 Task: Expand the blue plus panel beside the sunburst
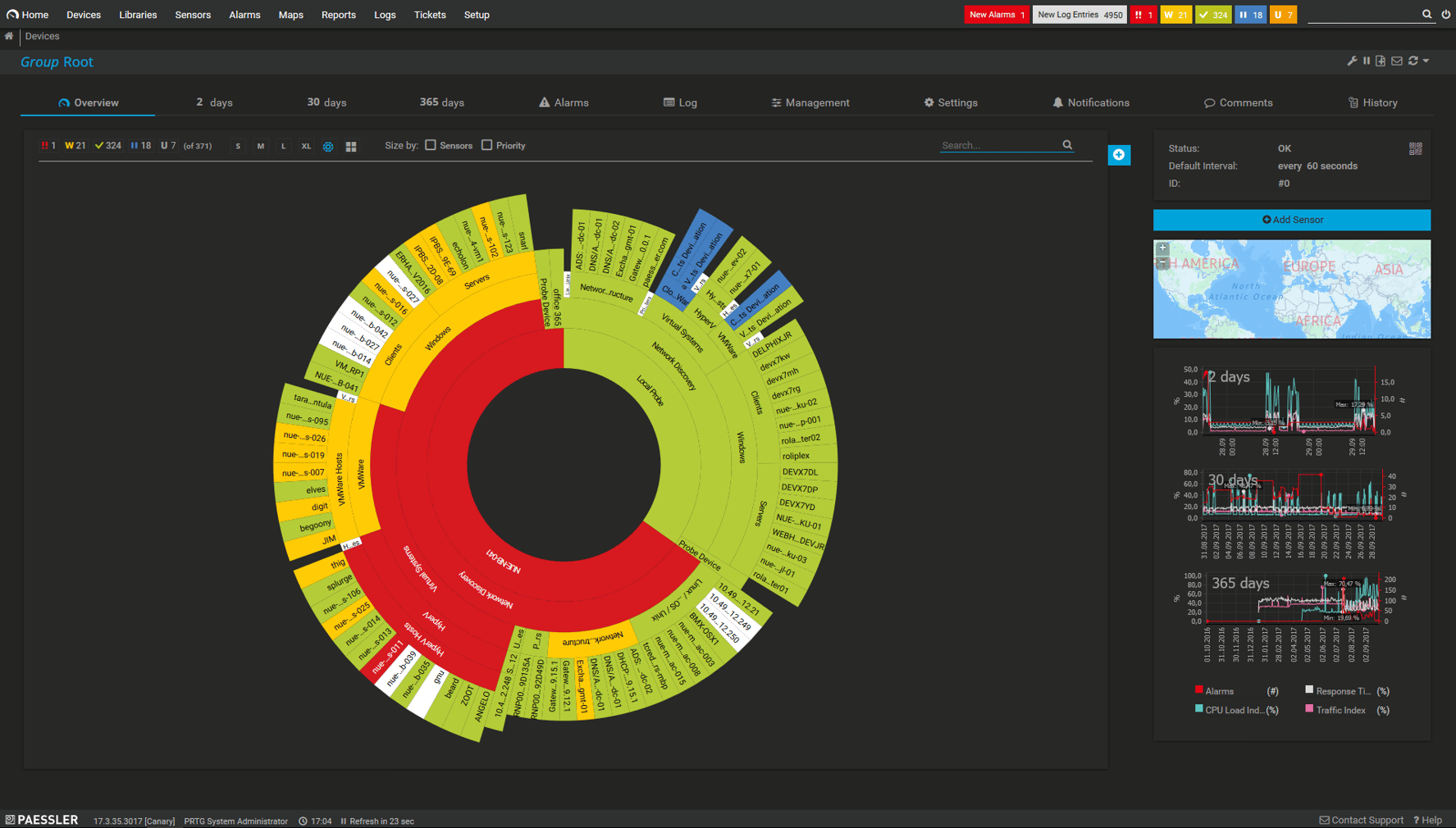point(1119,155)
